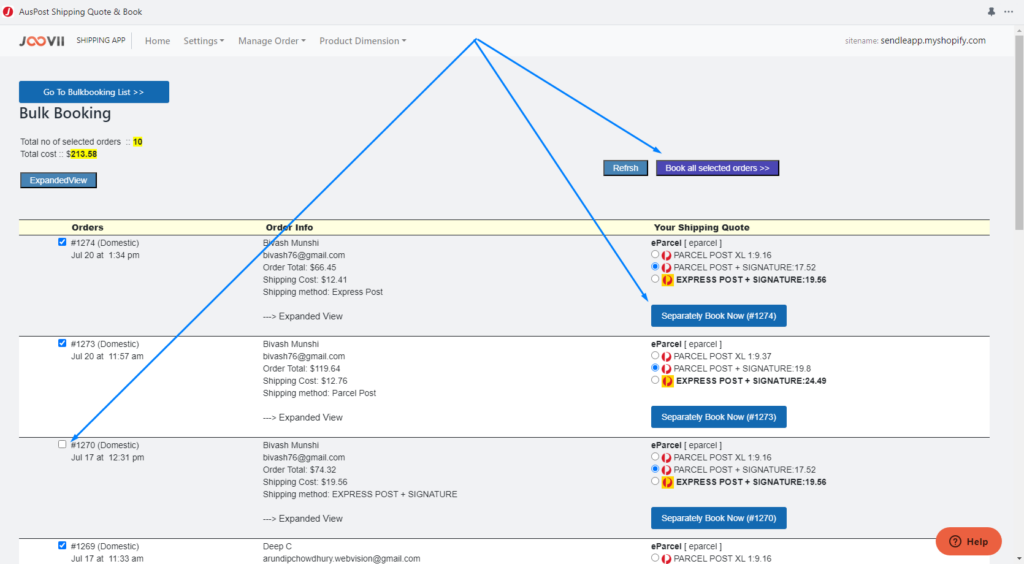
Task: Click the ExpandedView button
Action: pyautogui.click(x=58, y=180)
